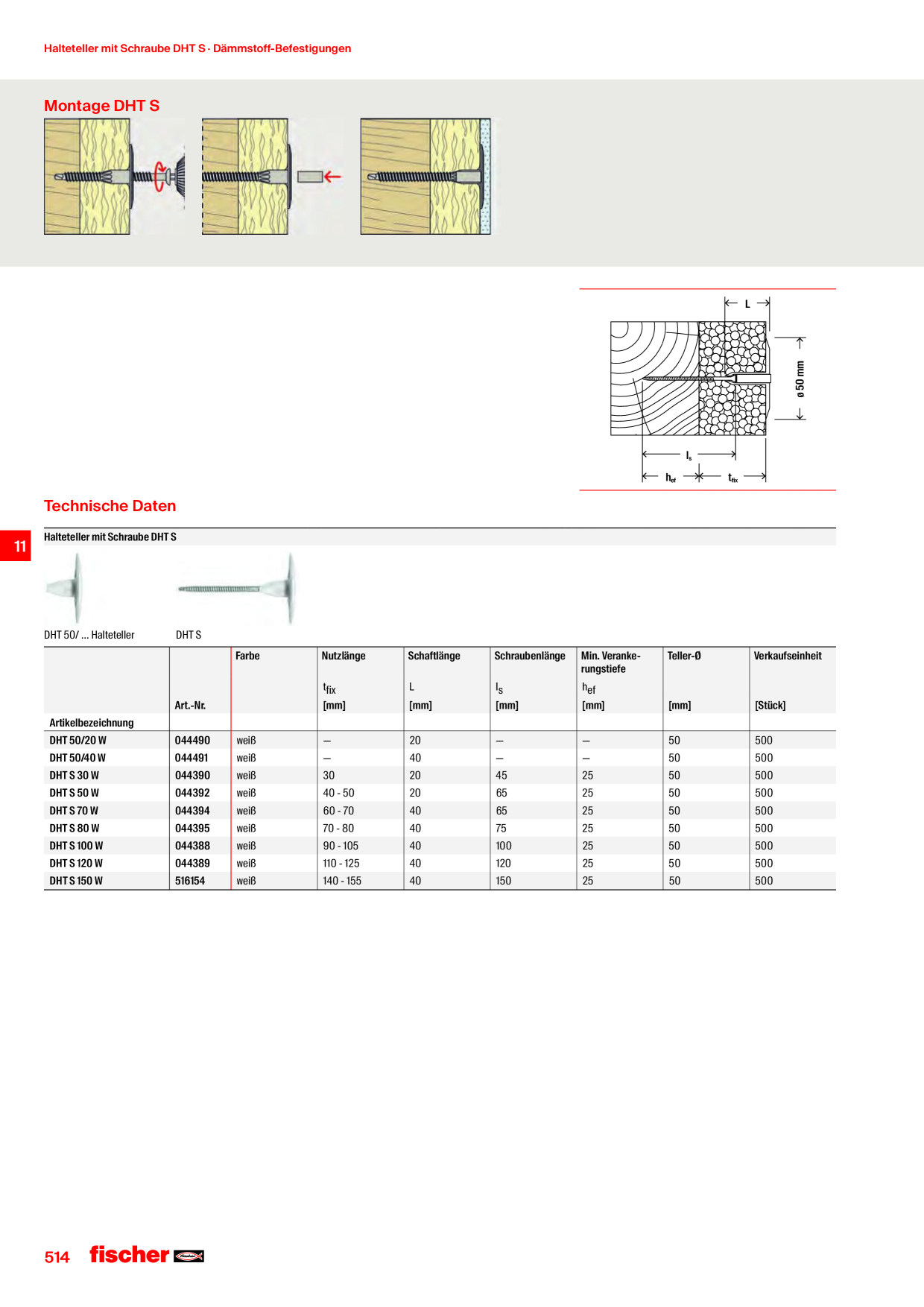The width and height of the screenshot is (924, 1307).
Task: Click article number 044490
Action: point(192,741)
